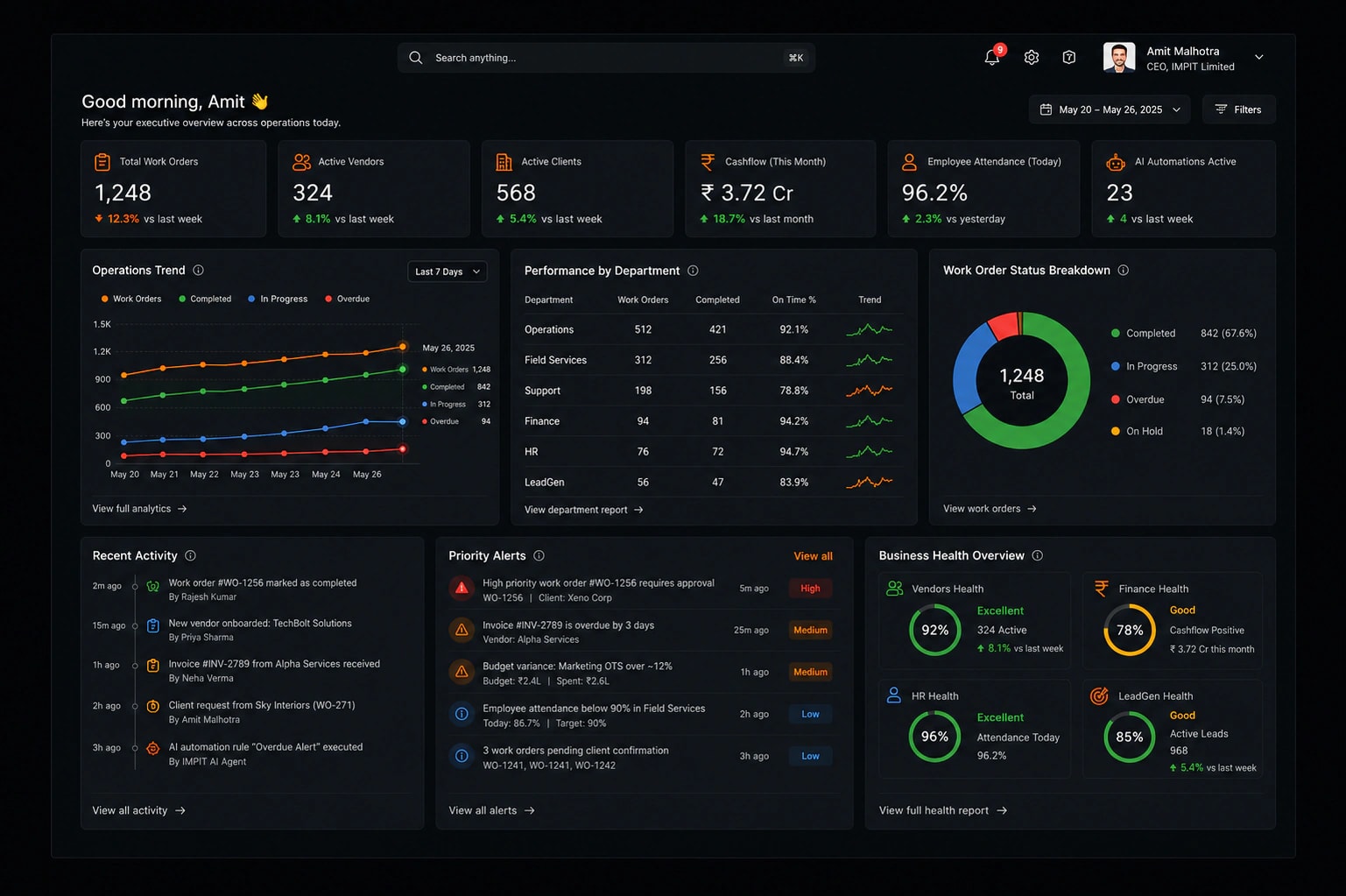Open help via the question mark icon
Viewport: 1346px width, 896px height.
(1069, 58)
